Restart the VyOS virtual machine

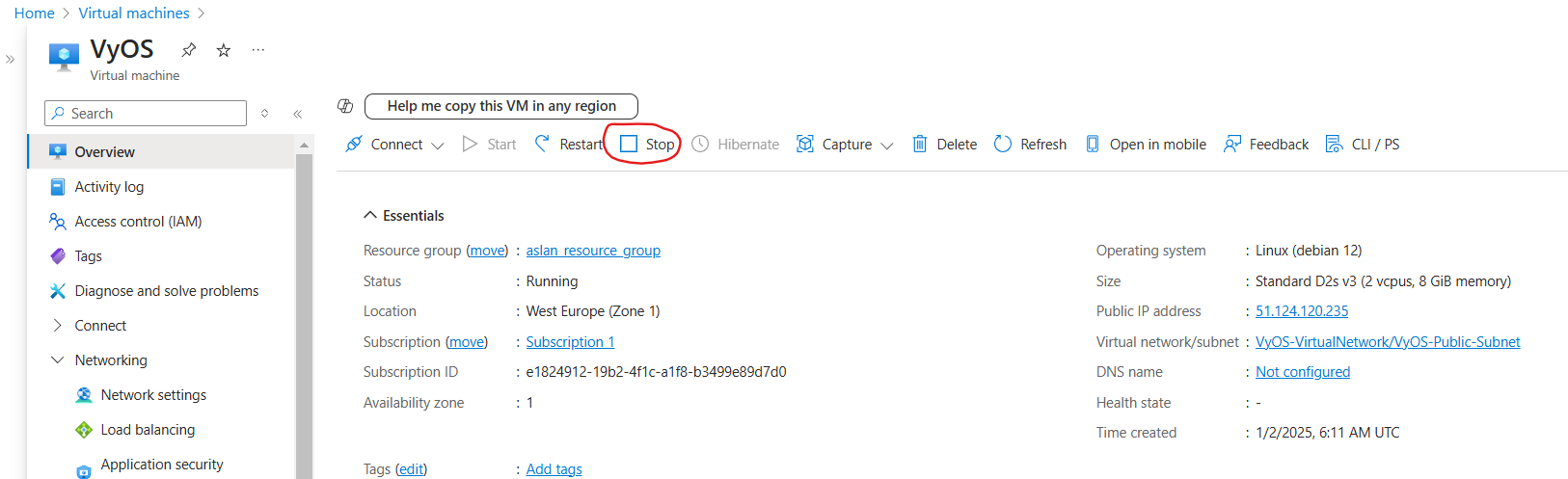tap(569, 145)
